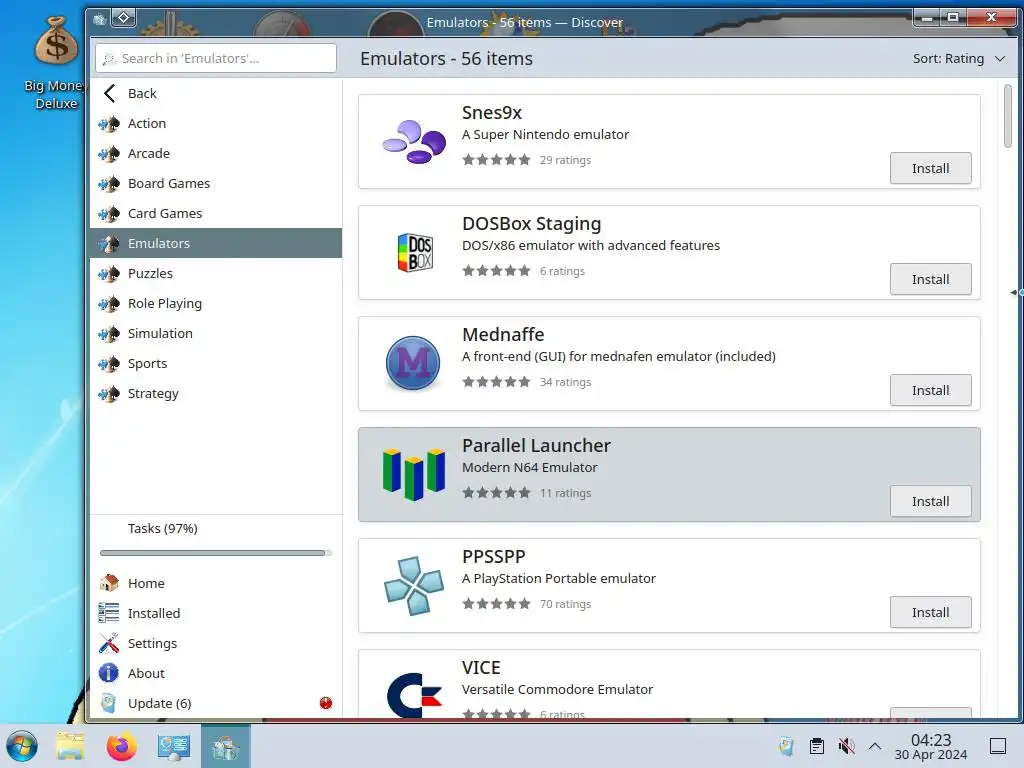Click the Home house icon in sidebar

click(x=108, y=583)
